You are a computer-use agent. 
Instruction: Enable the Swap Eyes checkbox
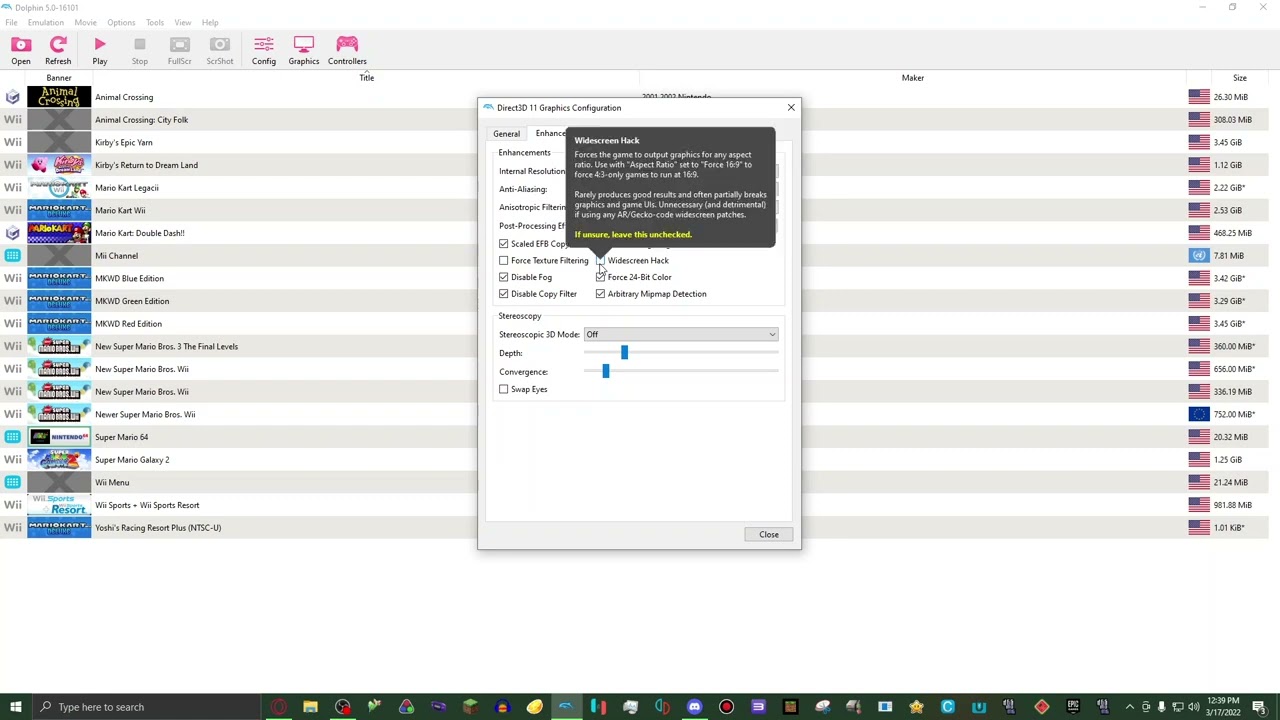pyautogui.click(x=504, y=389)
